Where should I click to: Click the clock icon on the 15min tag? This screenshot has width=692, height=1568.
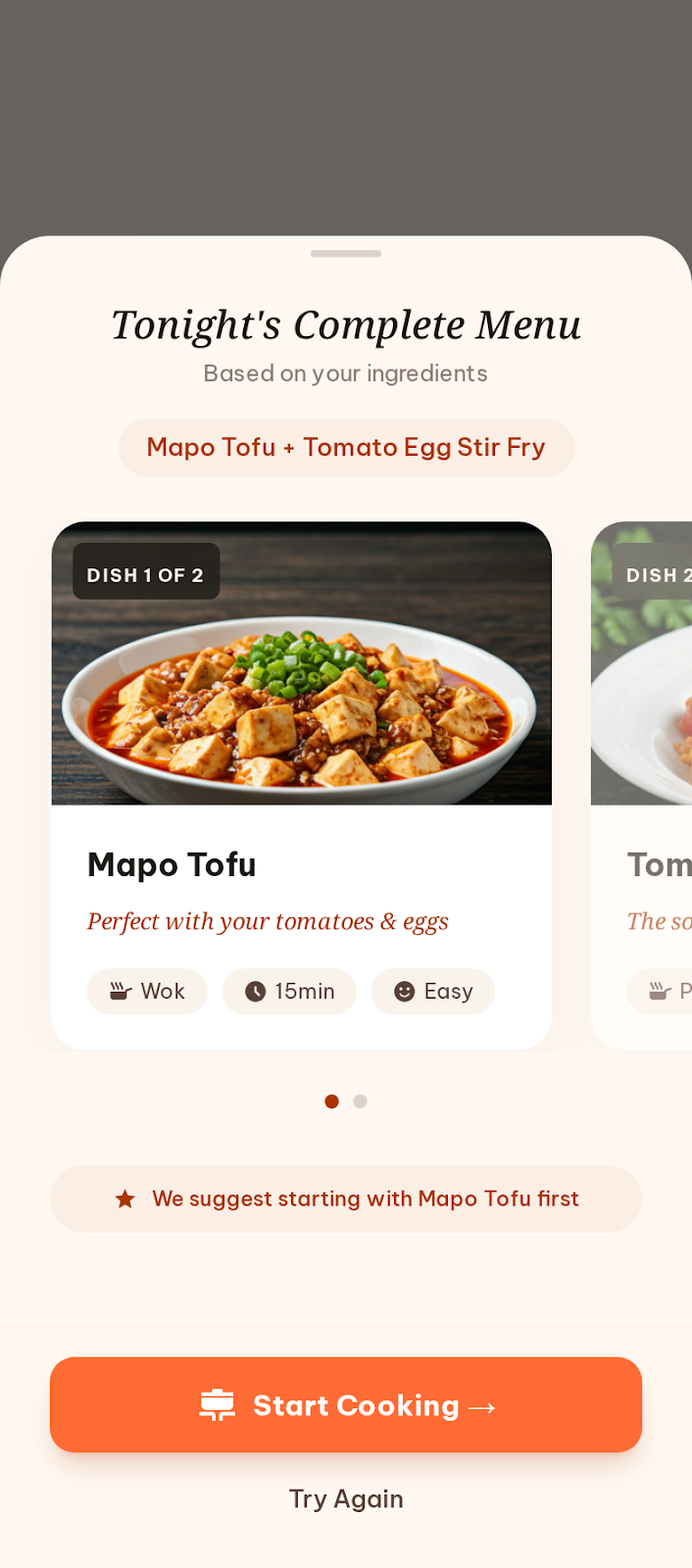254,991
